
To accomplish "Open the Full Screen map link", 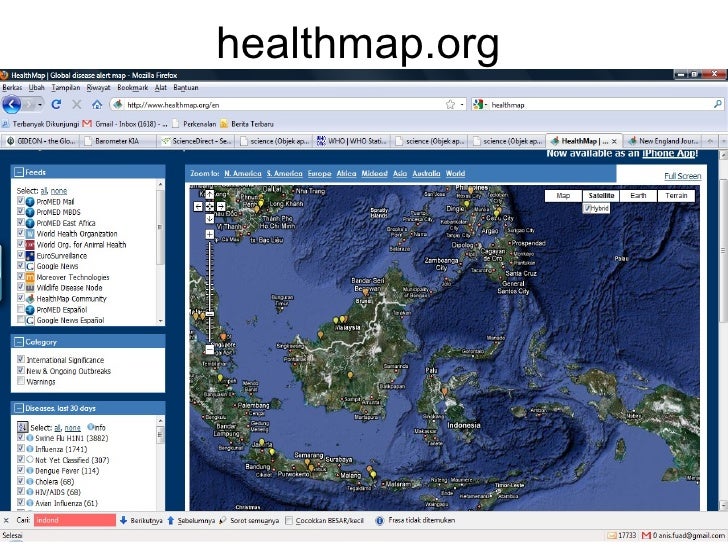I will click(682, 176).
